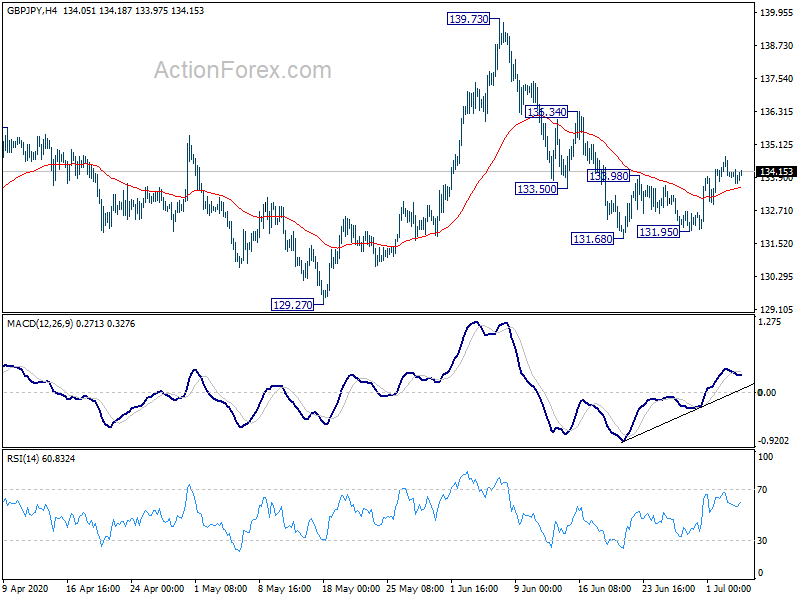This screenshot has width=800, height=600.
Task: Click the 16 Apr 16:00 date label
Action: coord(93,589)
